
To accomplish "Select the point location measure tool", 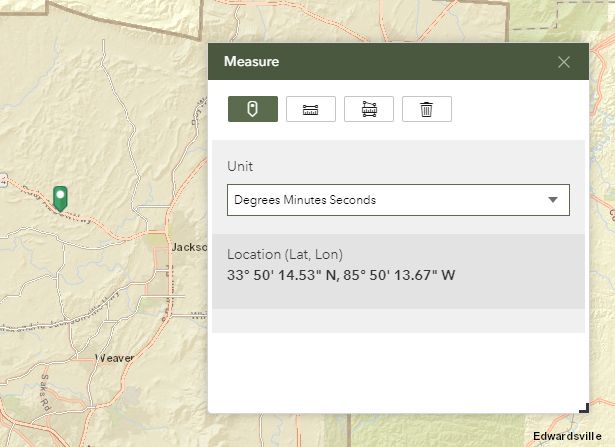I will (252, 109).
